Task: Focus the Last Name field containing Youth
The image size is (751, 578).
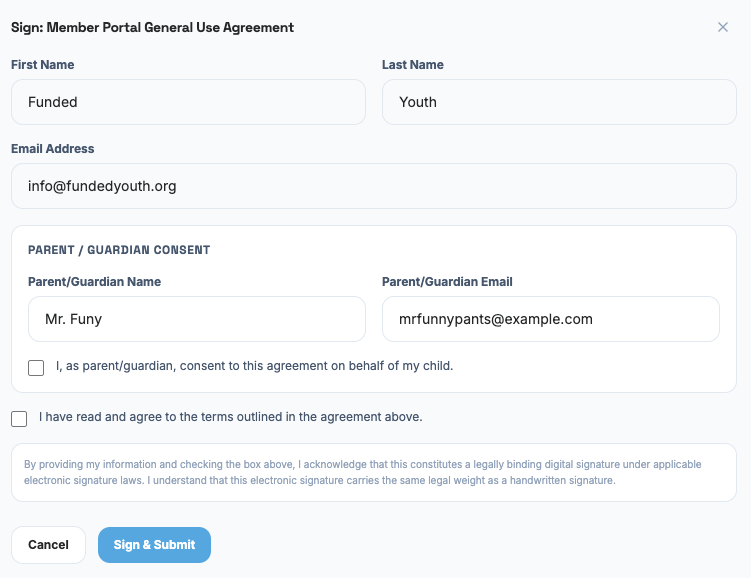Action: 559,102
